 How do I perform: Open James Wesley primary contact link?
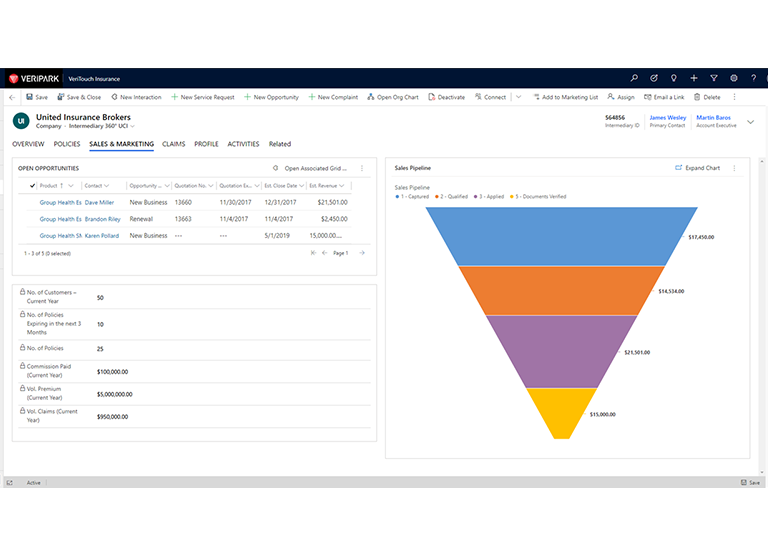coord(668,118)
